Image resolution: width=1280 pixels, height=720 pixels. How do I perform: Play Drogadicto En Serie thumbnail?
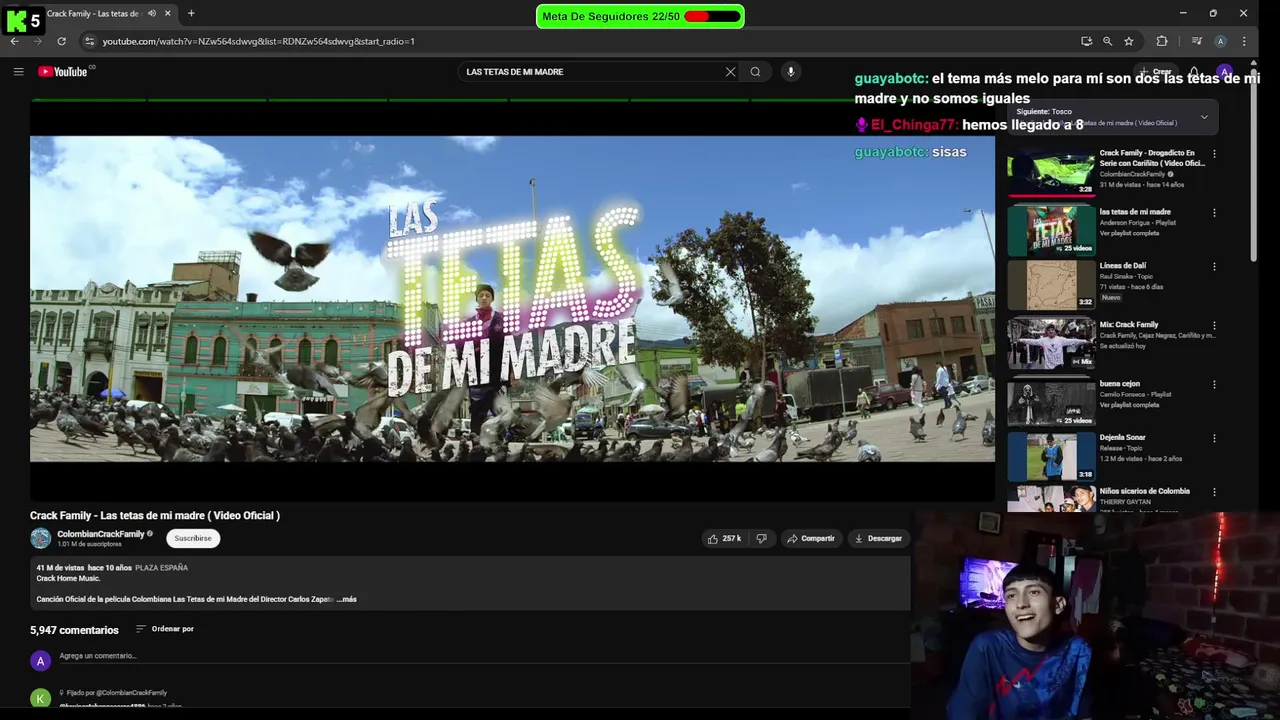click(x=1051, y=172)
